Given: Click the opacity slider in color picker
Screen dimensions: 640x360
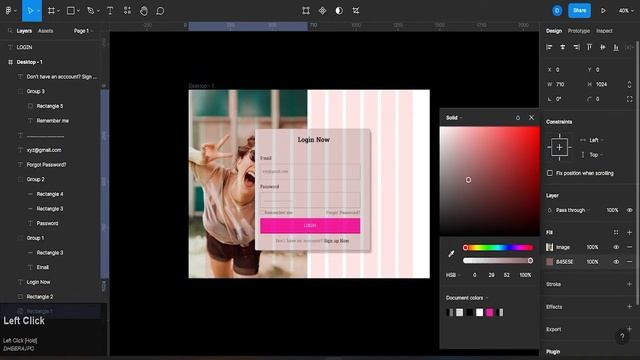Looking at the screenshot, I should 498,260.
